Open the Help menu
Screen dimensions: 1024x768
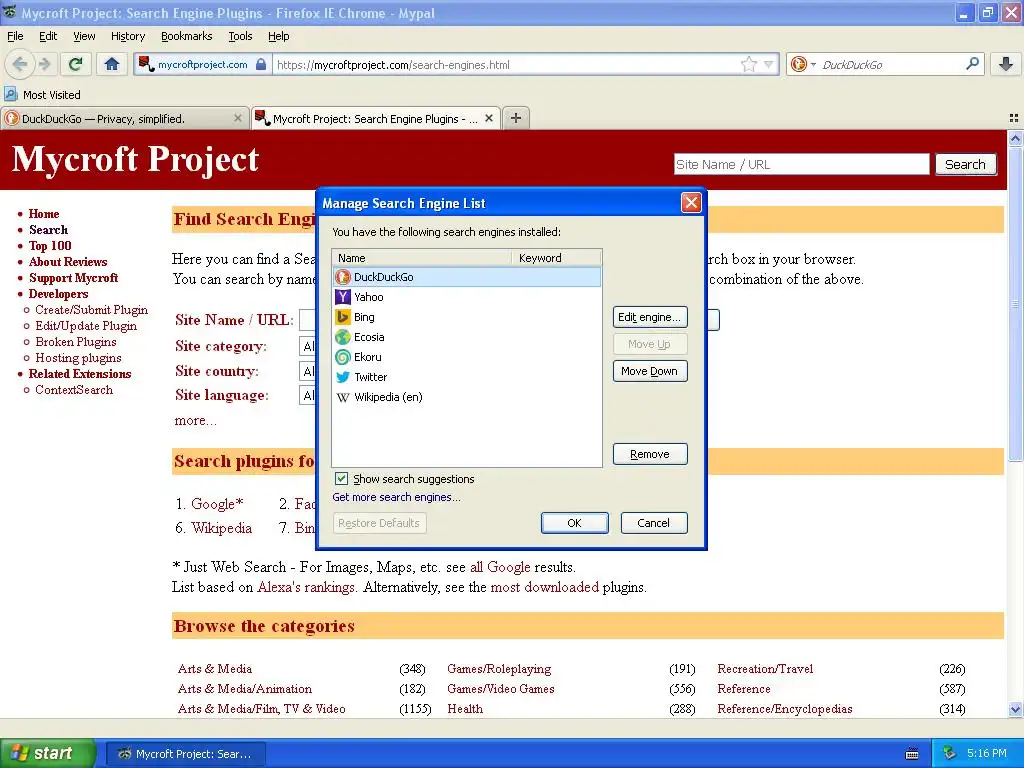[278, 36]
